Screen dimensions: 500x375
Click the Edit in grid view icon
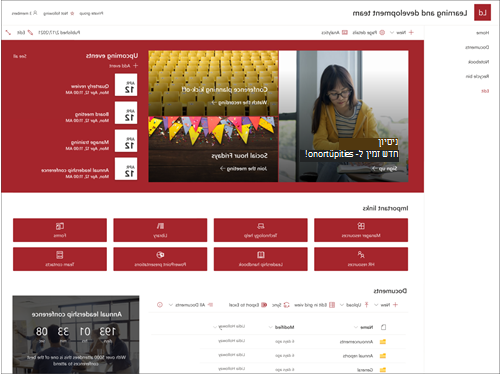332,305
